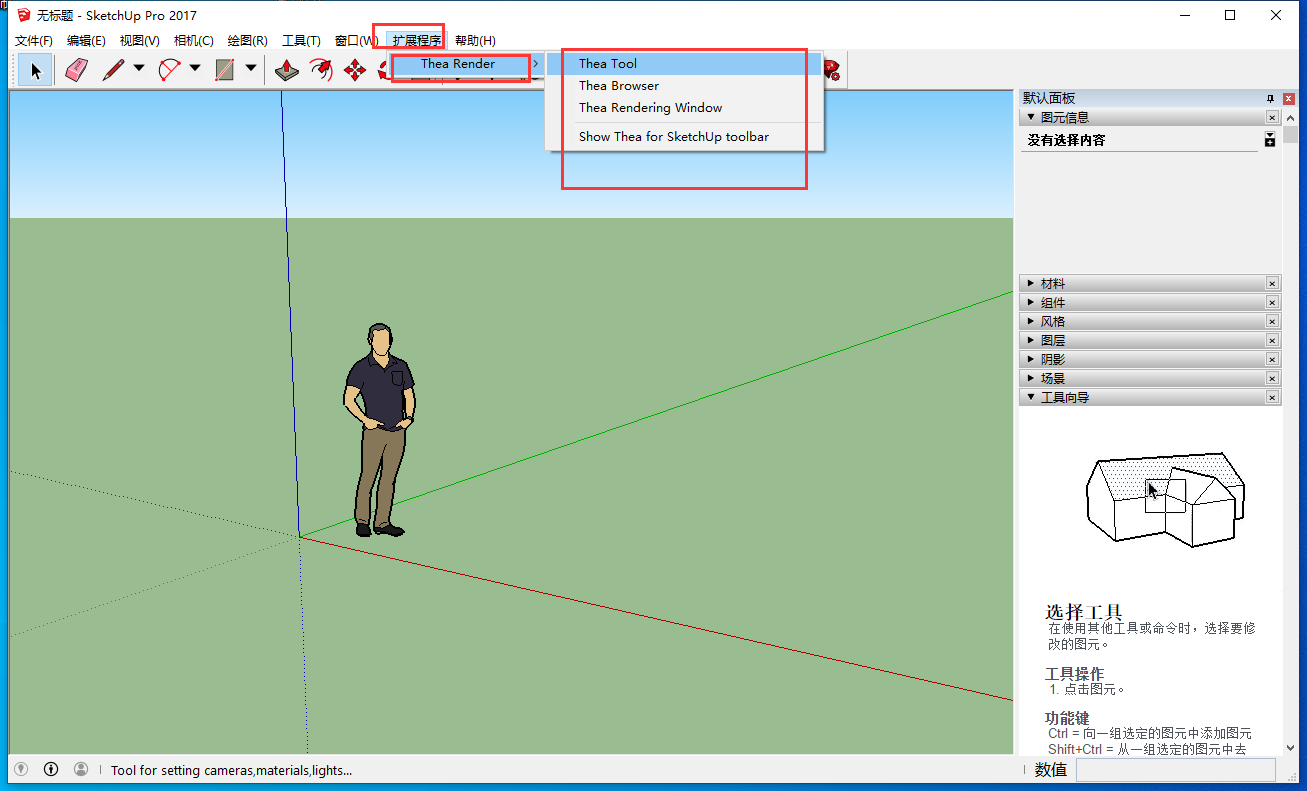
Task: Pin the 默认面板 tray with pushpin
Action: pos(1271,98)
